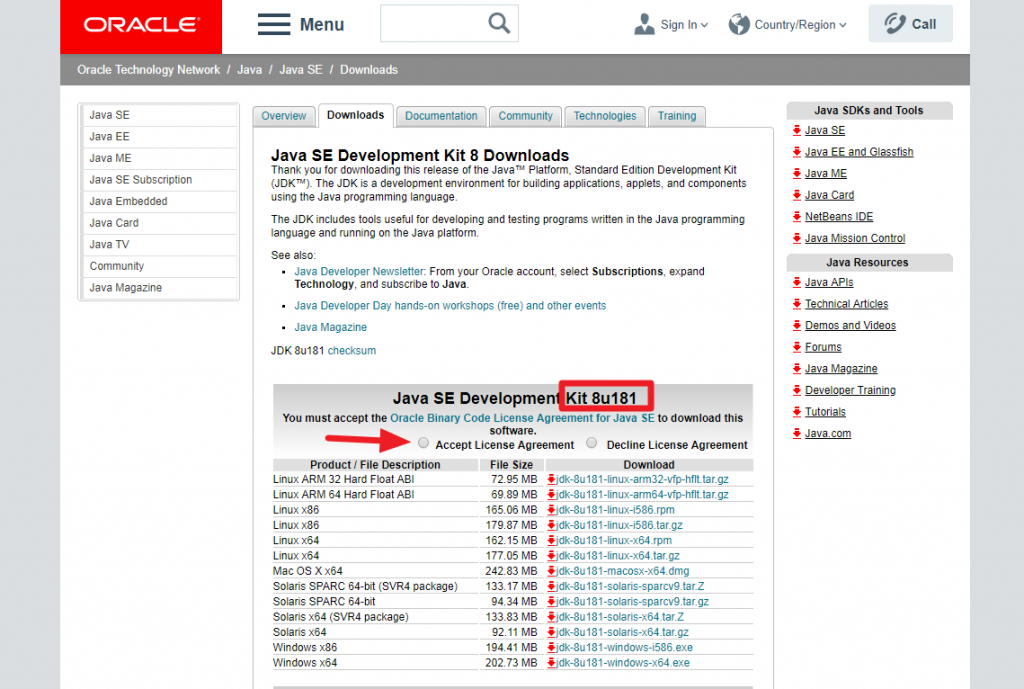Click download icon beside jdk-8u181-macosx-x64.dmg
This screenshot has height=689, width=1024.
point(551,571)
